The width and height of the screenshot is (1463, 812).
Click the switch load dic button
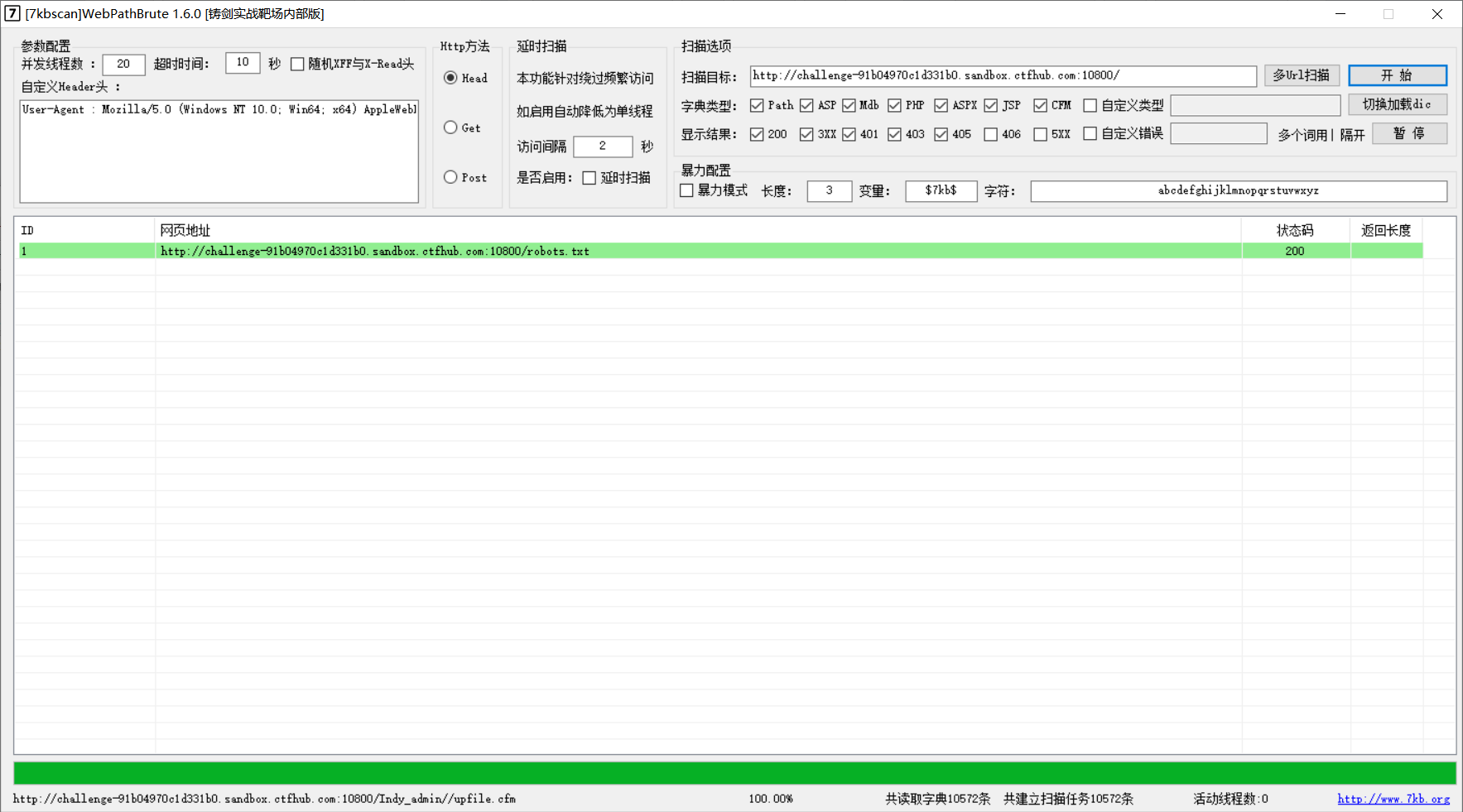(1397, 104)
